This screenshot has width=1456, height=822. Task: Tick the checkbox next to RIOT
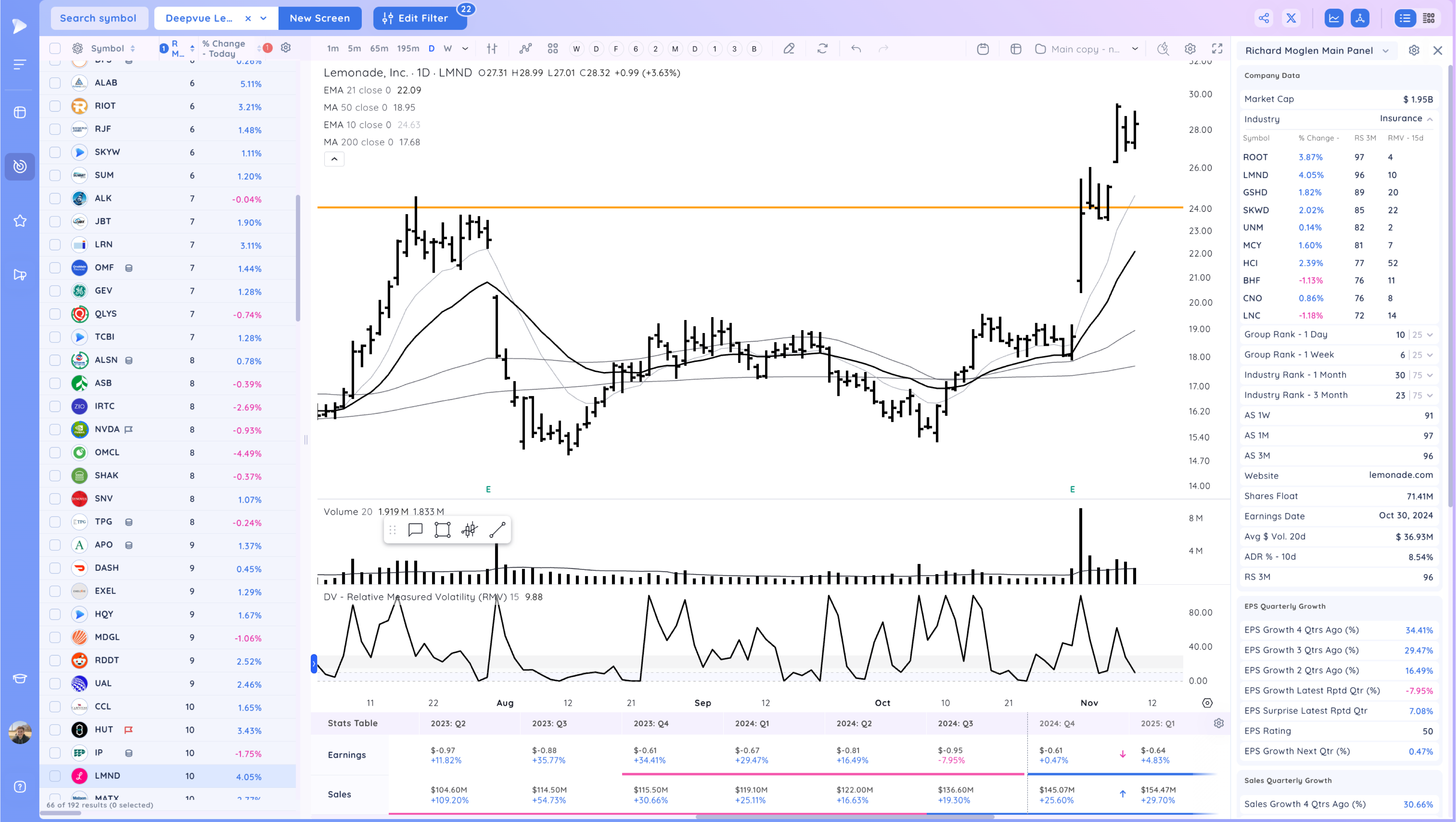point(55,106)
